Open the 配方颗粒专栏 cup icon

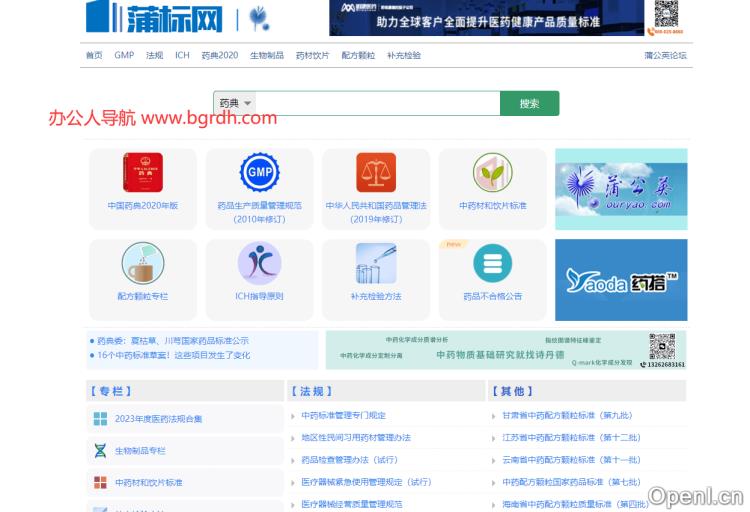(143, 264)
